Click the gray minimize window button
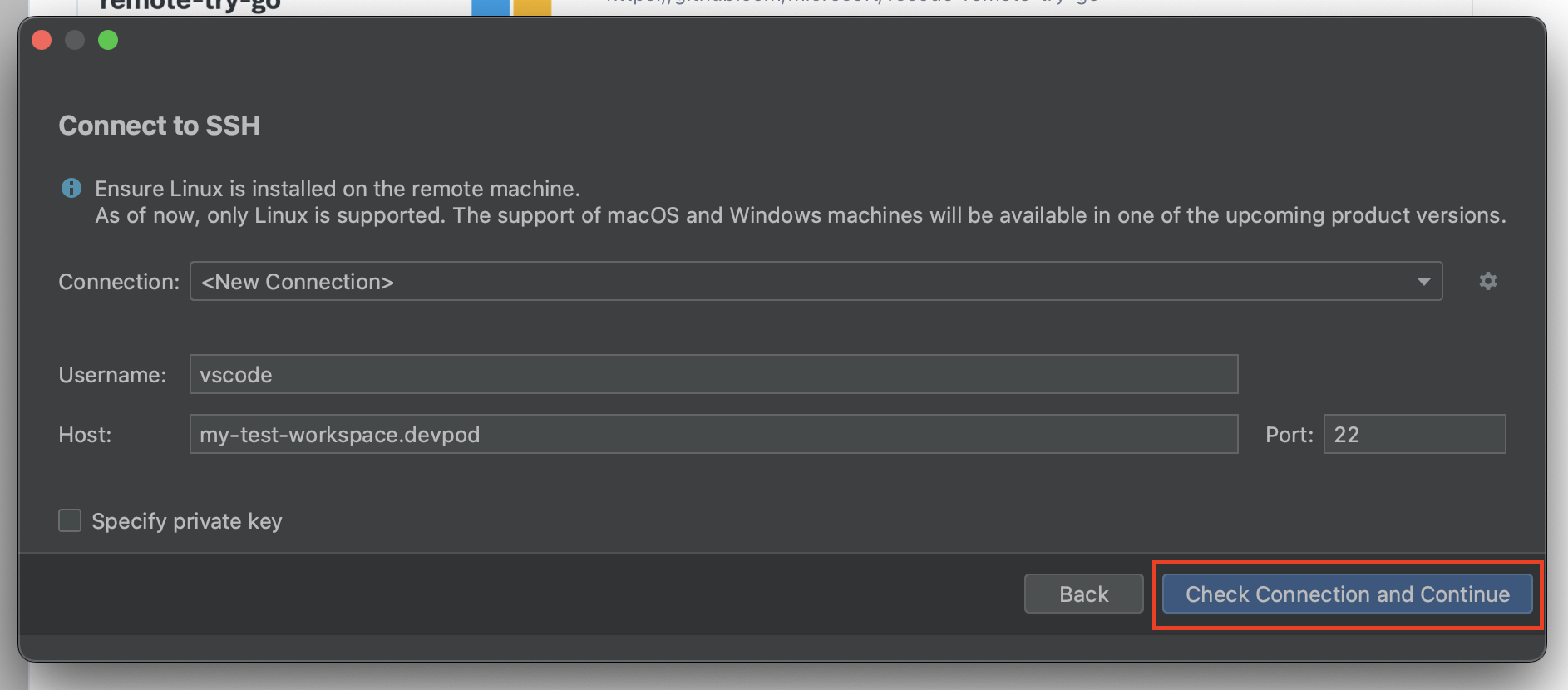1568x690 pixels. (x=75, y=40)
